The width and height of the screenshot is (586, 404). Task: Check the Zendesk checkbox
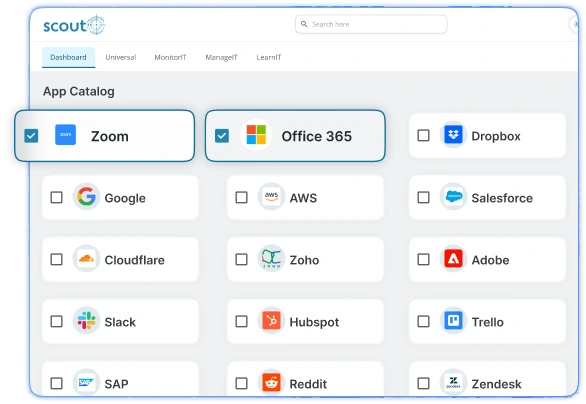[x=423, y=383]
